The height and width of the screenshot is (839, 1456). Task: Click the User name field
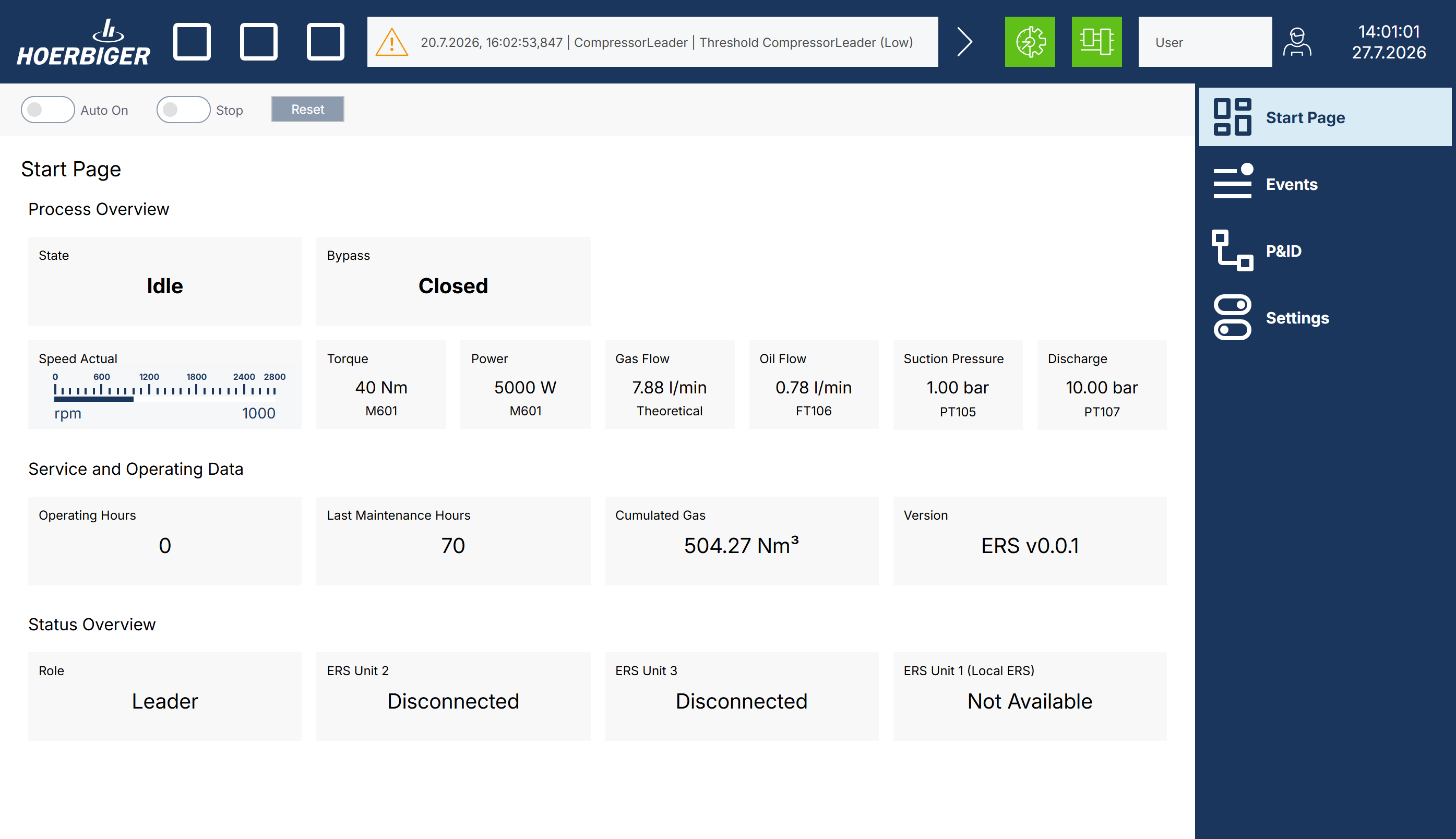pyautogui.click(x=1205, y=42)
